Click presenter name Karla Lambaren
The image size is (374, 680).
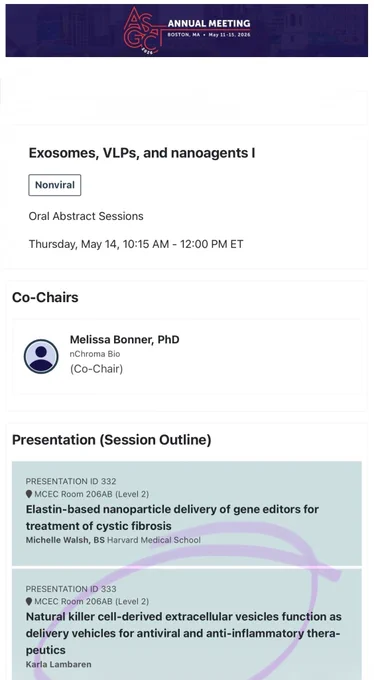click(x=59, y=664)
